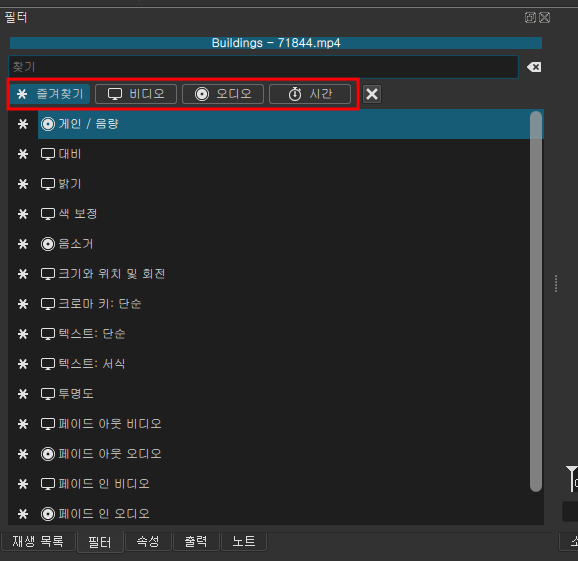Unfavorite 음소거 via its star
Screen dimensions: 578x561
tap(23, 244)
